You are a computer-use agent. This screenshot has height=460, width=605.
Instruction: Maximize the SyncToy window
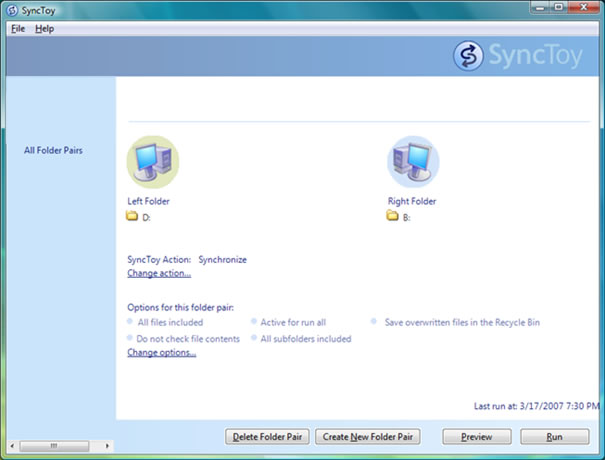(x=558, y=7)
